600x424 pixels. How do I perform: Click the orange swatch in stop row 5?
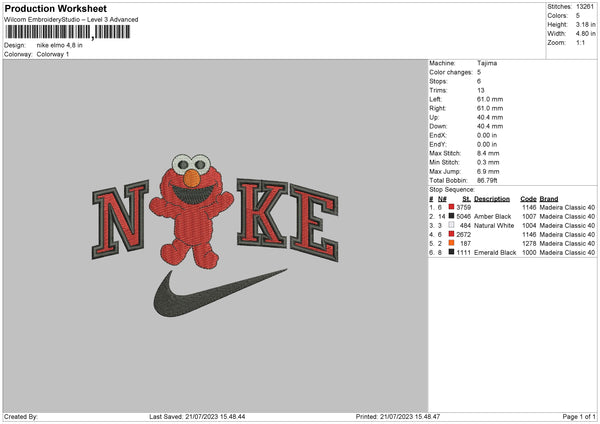click(x=452, y=243)
